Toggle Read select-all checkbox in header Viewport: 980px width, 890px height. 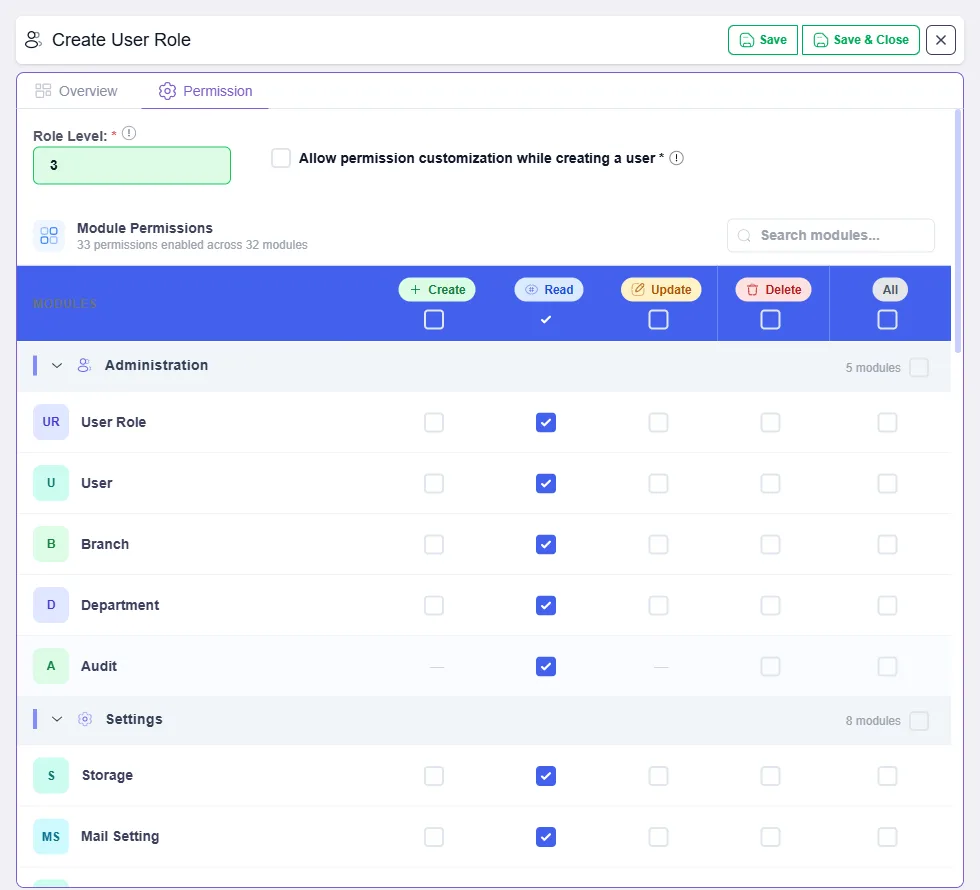click(546, 319)
